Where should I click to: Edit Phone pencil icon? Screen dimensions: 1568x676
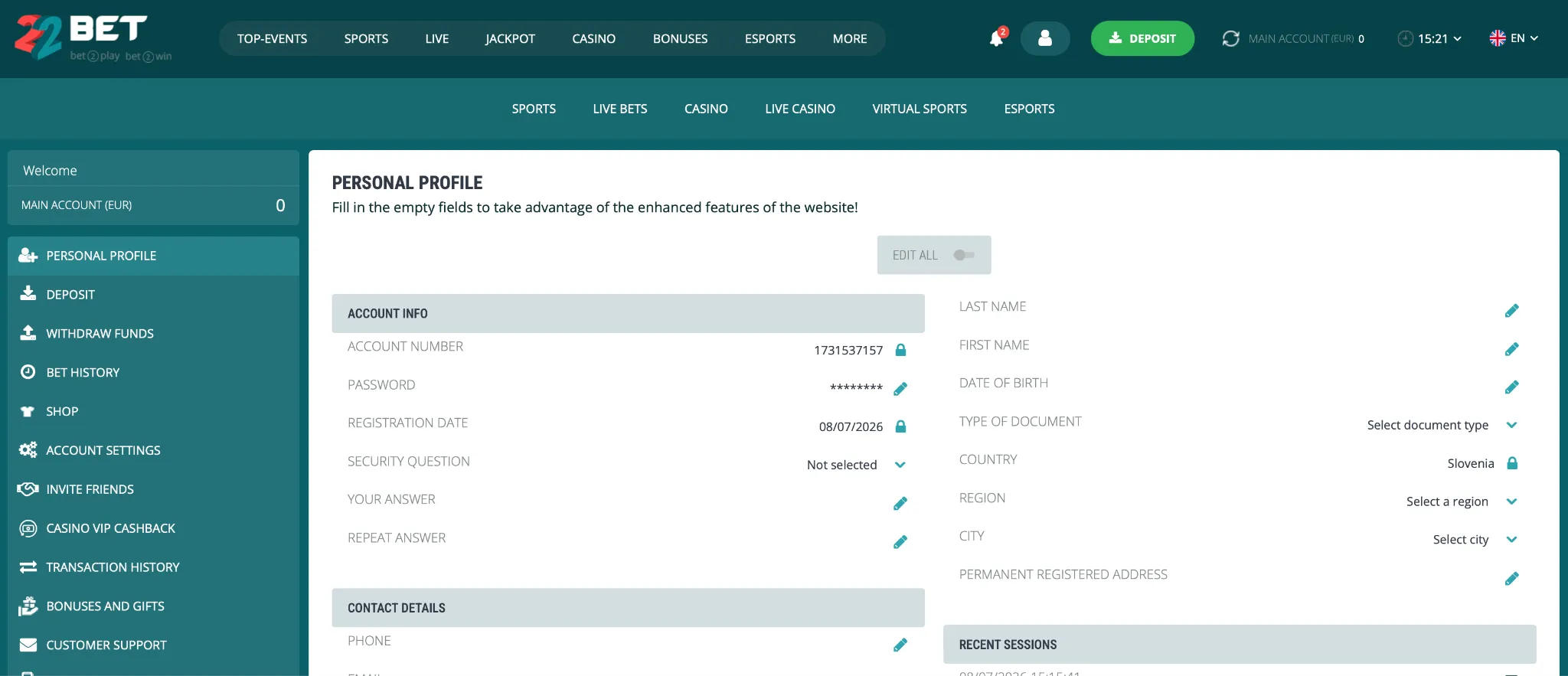click(x=900, y=645)
